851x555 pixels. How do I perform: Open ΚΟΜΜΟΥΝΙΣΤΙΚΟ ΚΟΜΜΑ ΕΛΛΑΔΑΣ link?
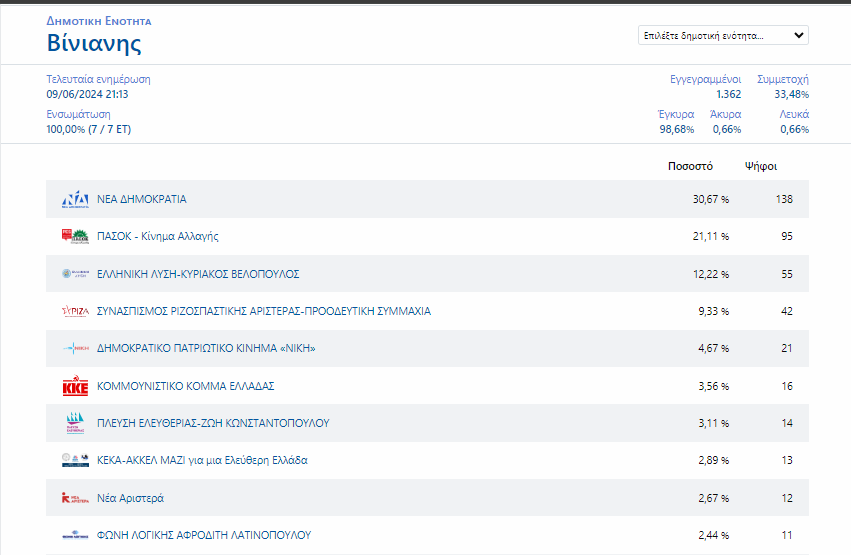pos(186,386)
